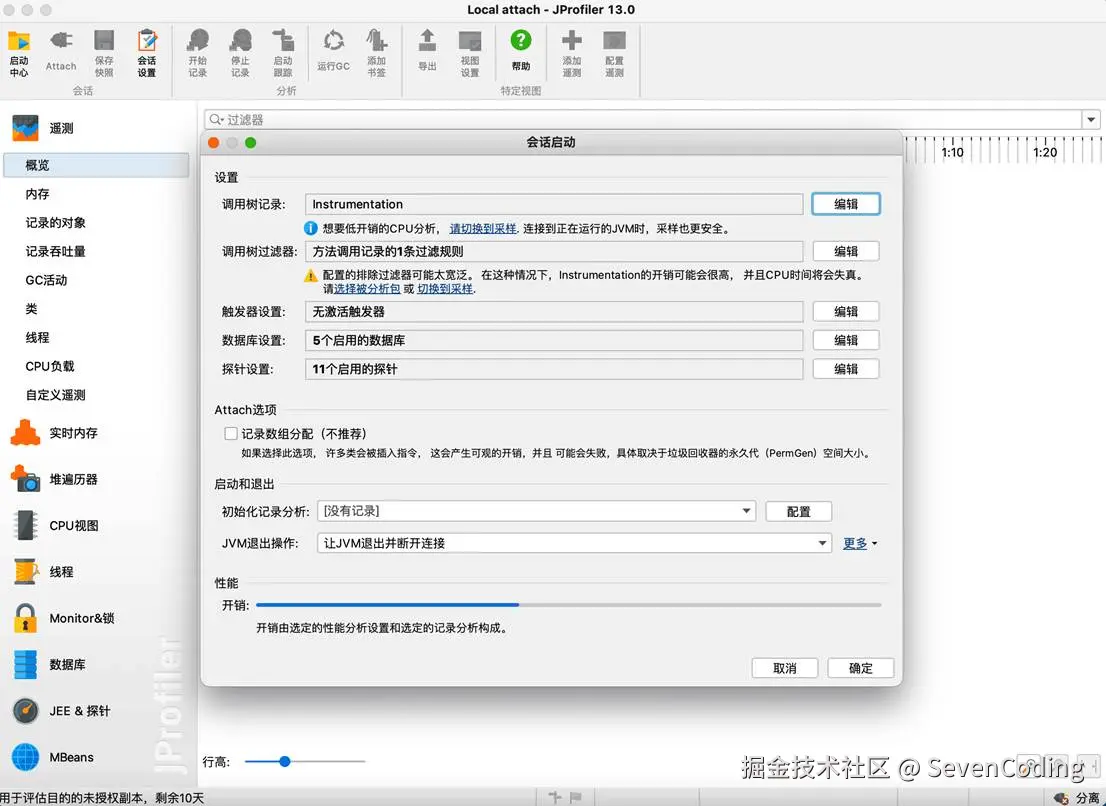
Task: Select 类 classes item
Action: 31,309
